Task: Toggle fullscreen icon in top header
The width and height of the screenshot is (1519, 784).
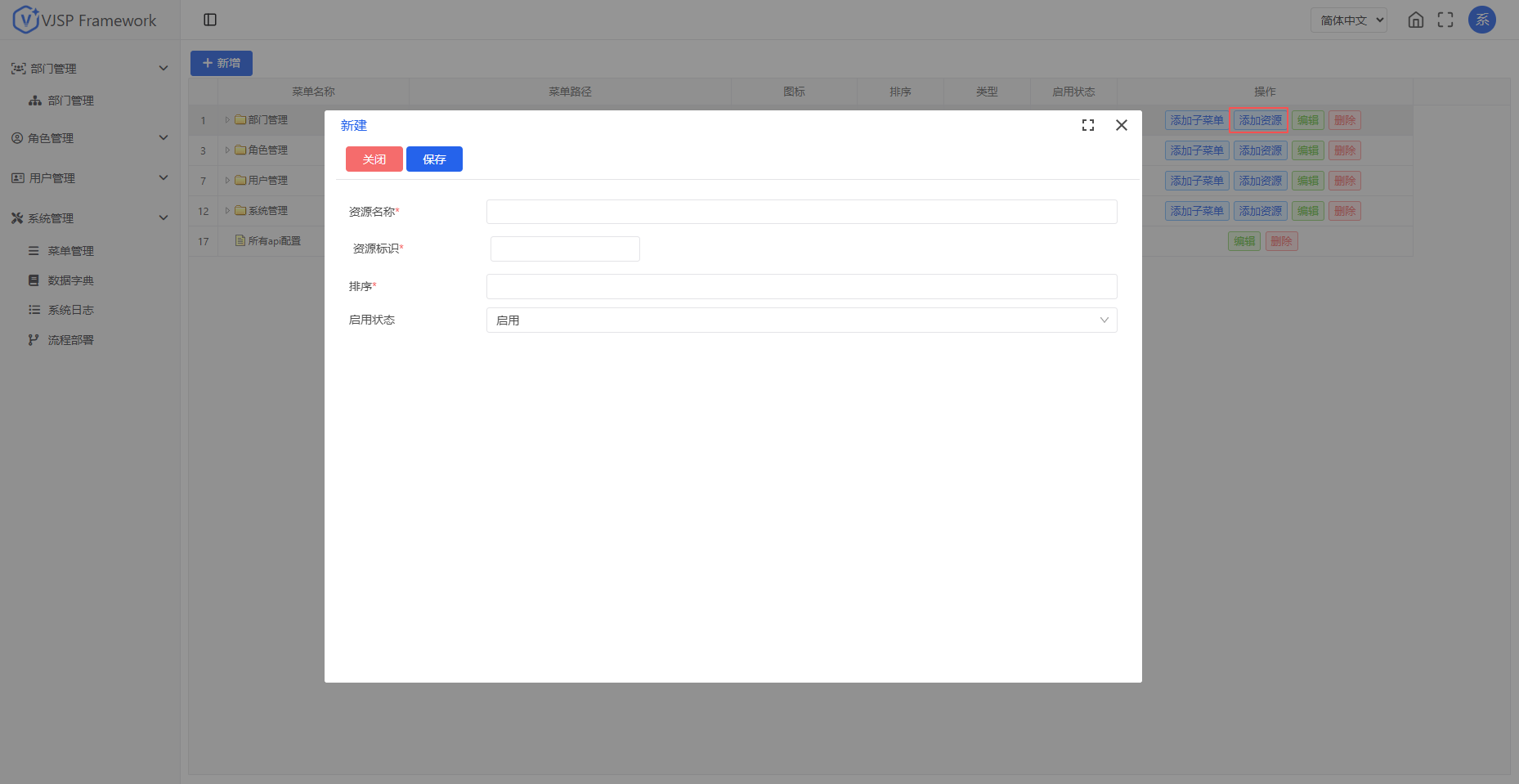Action: [x=1445, y=20]
